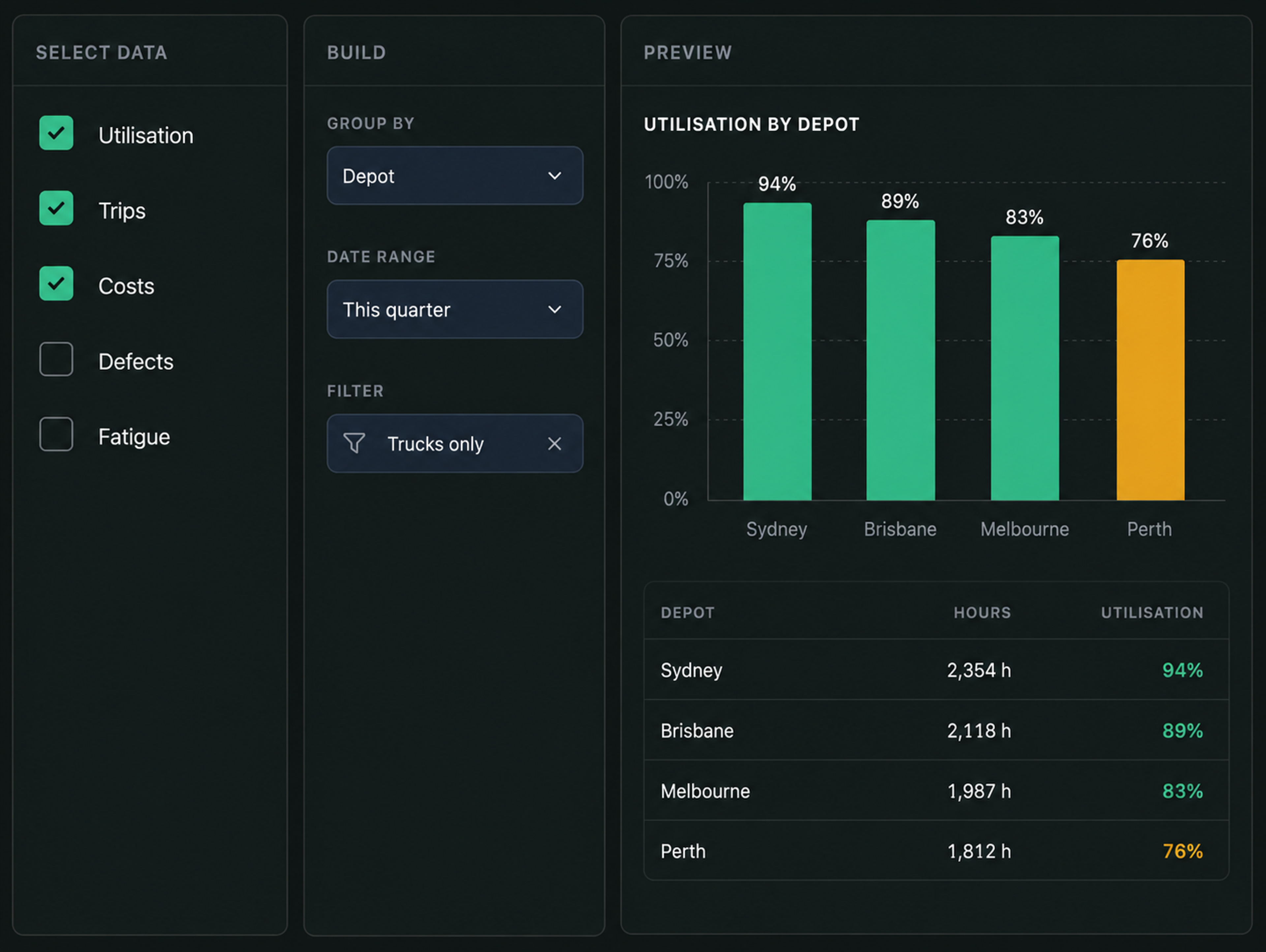Click the Brisbane bar in chart
This screenshot has width=1266, height=952.
(900, 360)
